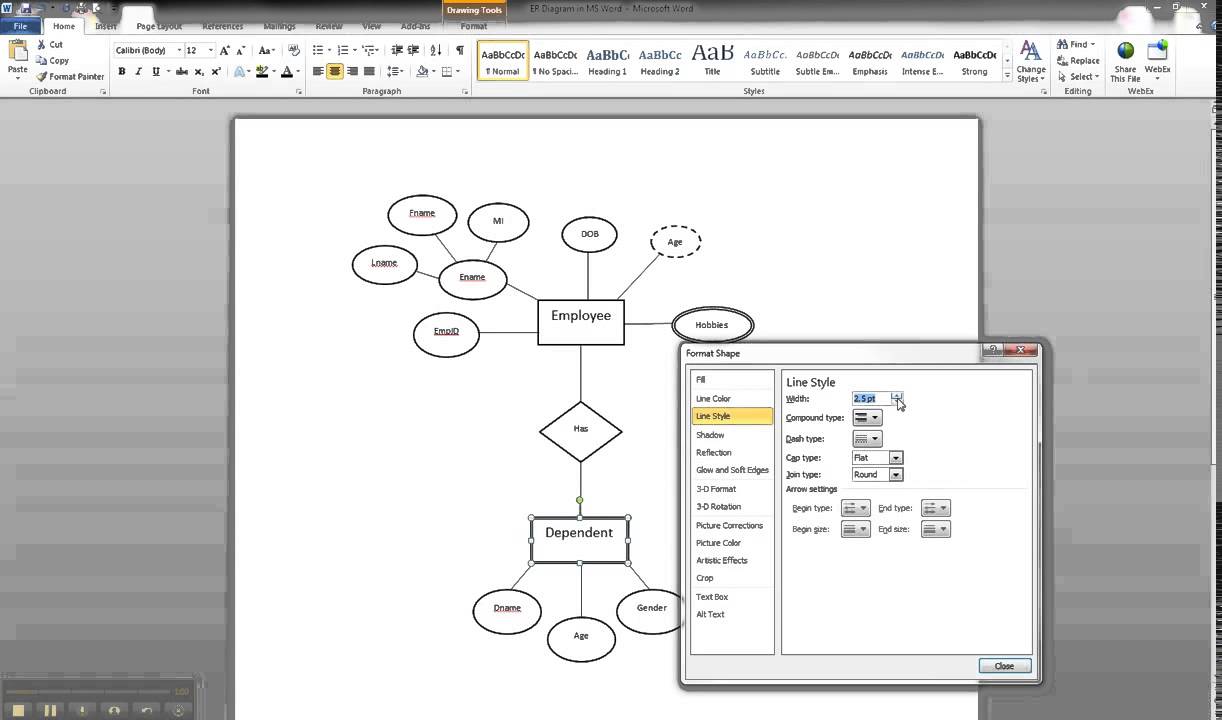Open the Select dropdown in Editing
The width and height of the screenshot is (1222, 720).
click(x=1077, y=76)
